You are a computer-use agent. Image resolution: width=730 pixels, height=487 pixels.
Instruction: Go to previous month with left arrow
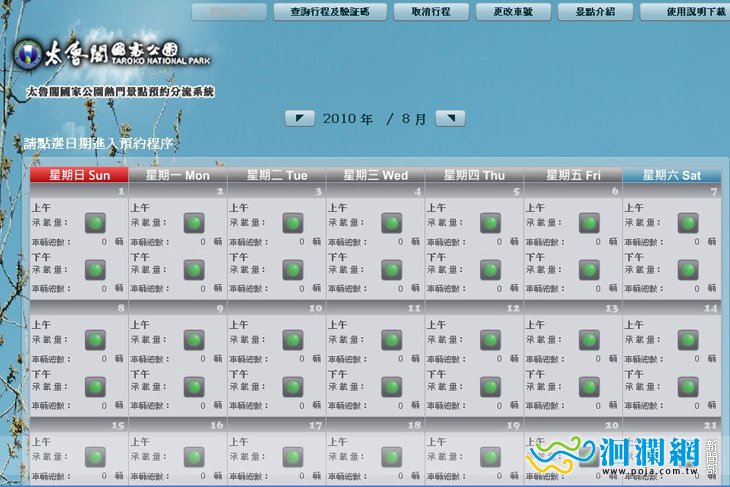coord(299,118)
